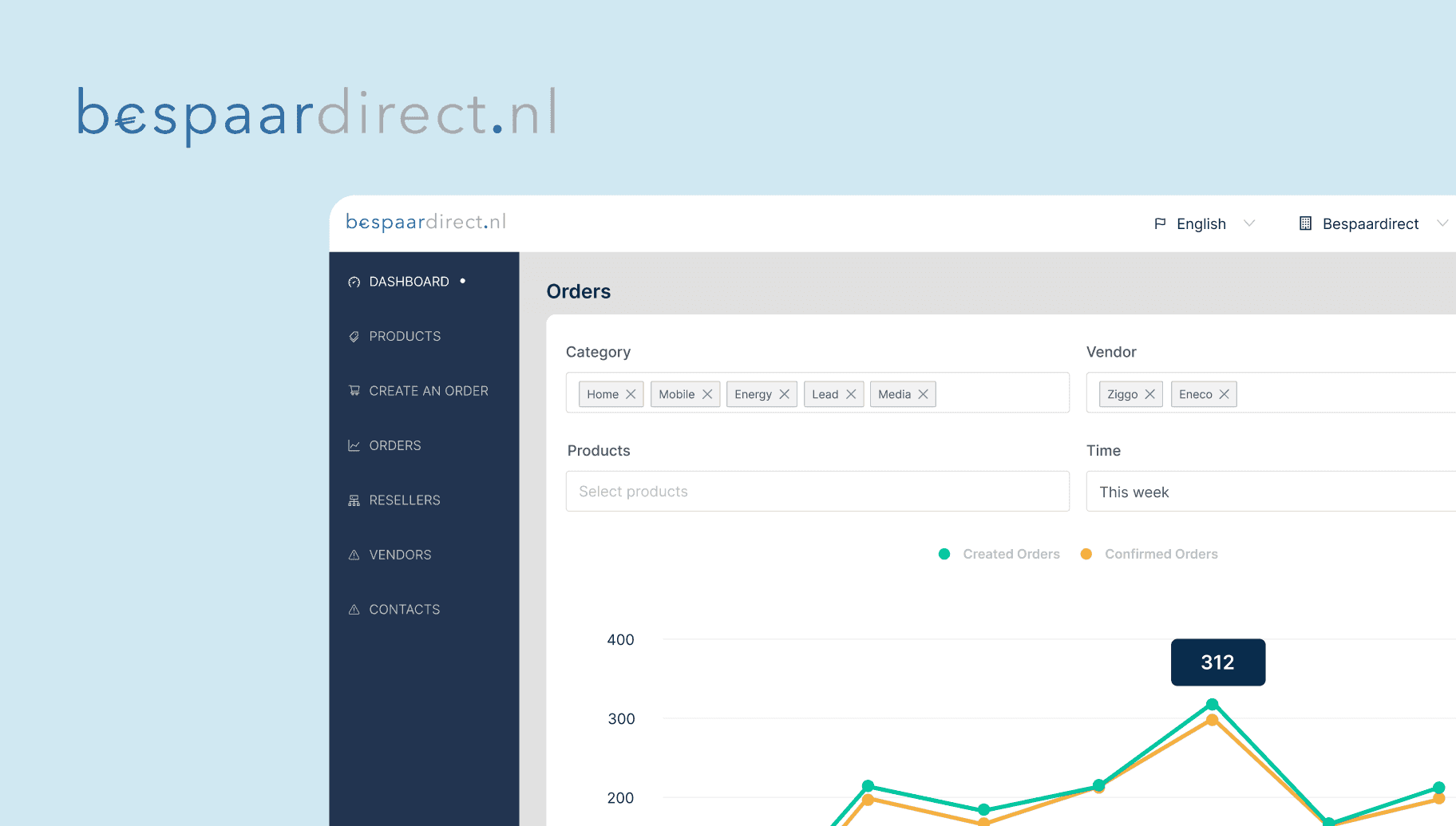Toggle Created Orders series in chart legend
1456x826 pixels.
tap(999, 554)
